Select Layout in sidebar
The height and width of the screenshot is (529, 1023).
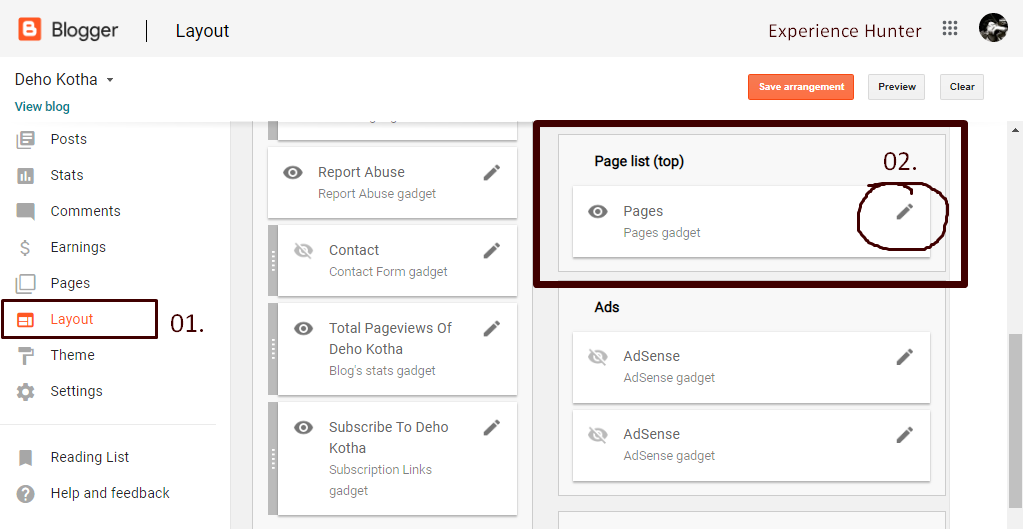tap(72, 320)
